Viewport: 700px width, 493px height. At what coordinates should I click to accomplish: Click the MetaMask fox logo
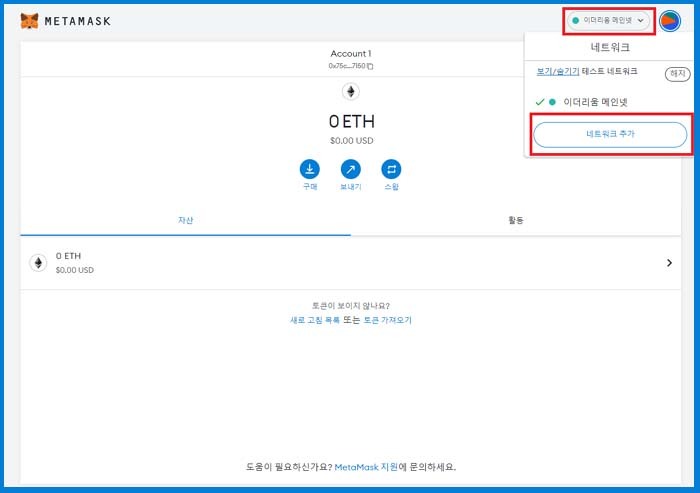29,21
